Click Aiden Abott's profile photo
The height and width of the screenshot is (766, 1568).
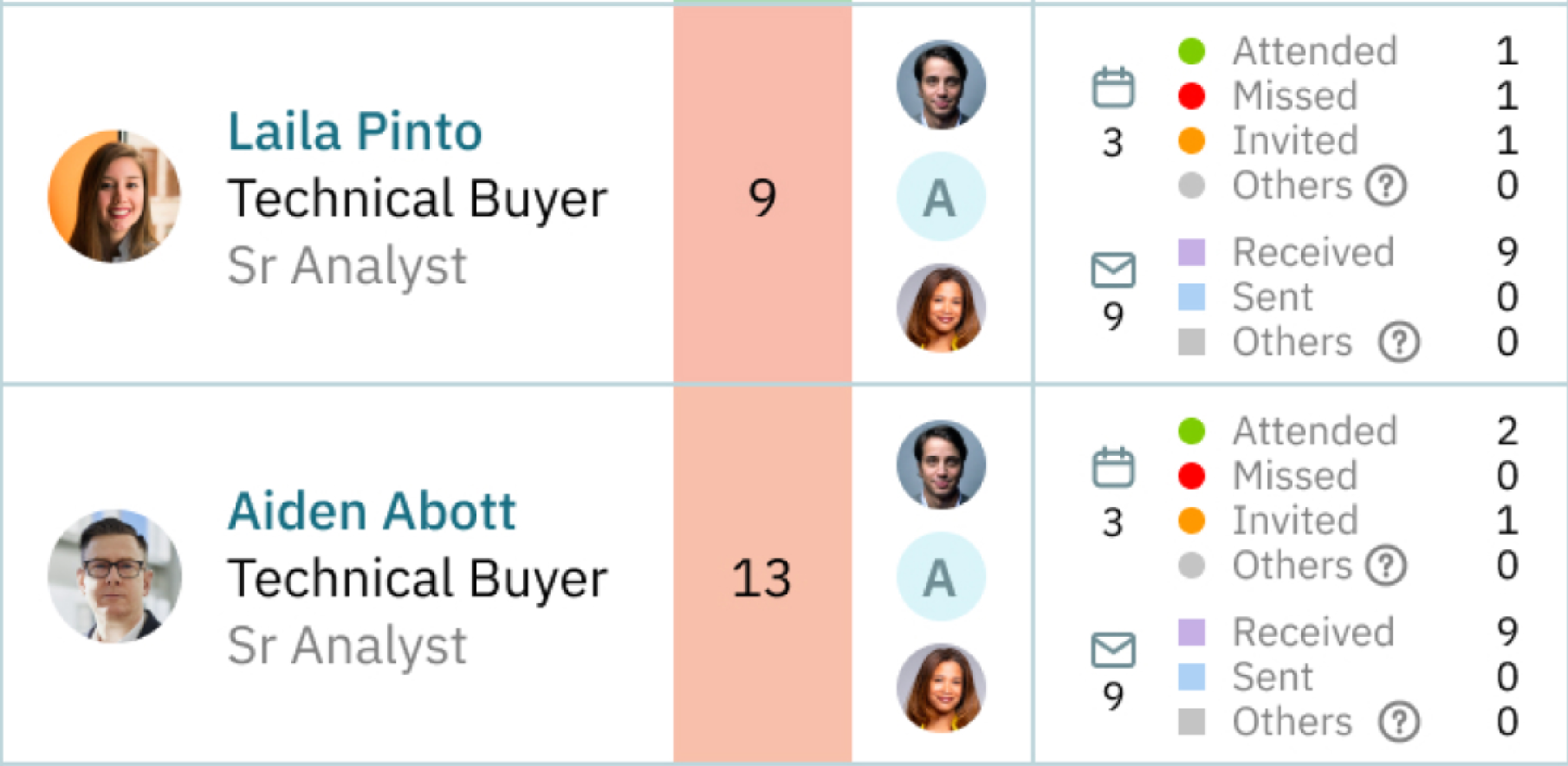point(114,576)
